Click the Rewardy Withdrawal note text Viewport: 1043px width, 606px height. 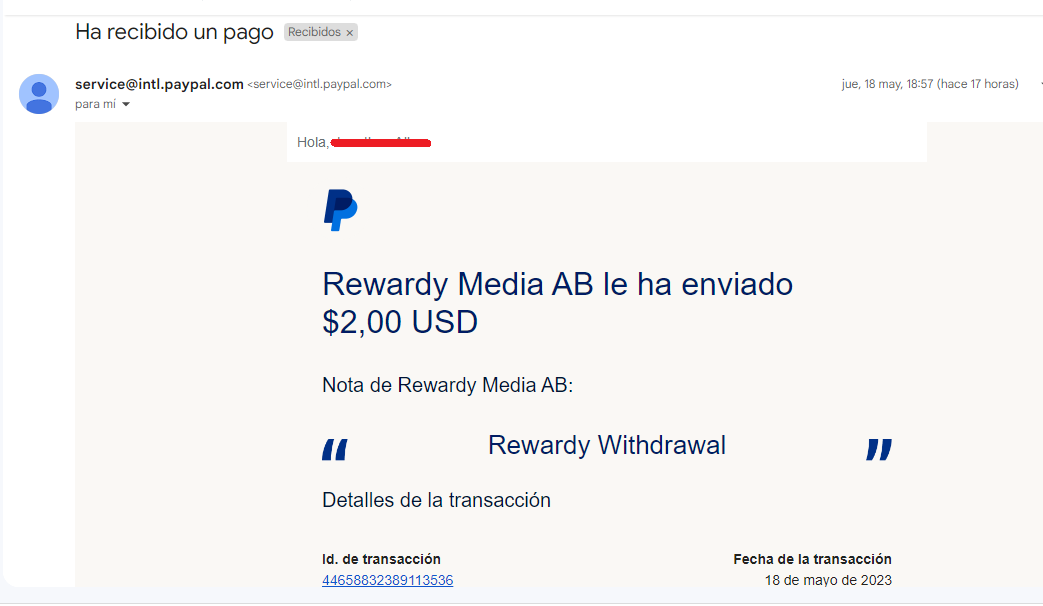coord(607,445)
